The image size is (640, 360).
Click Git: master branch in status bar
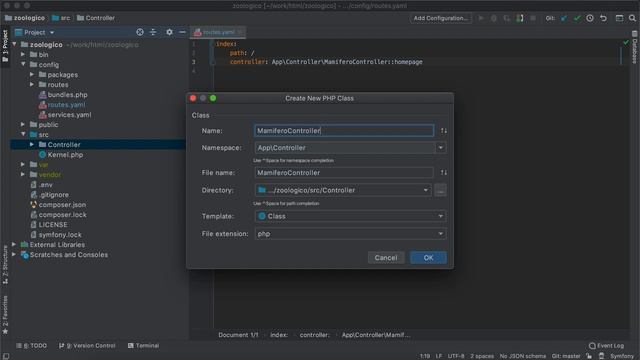point(566,356)
